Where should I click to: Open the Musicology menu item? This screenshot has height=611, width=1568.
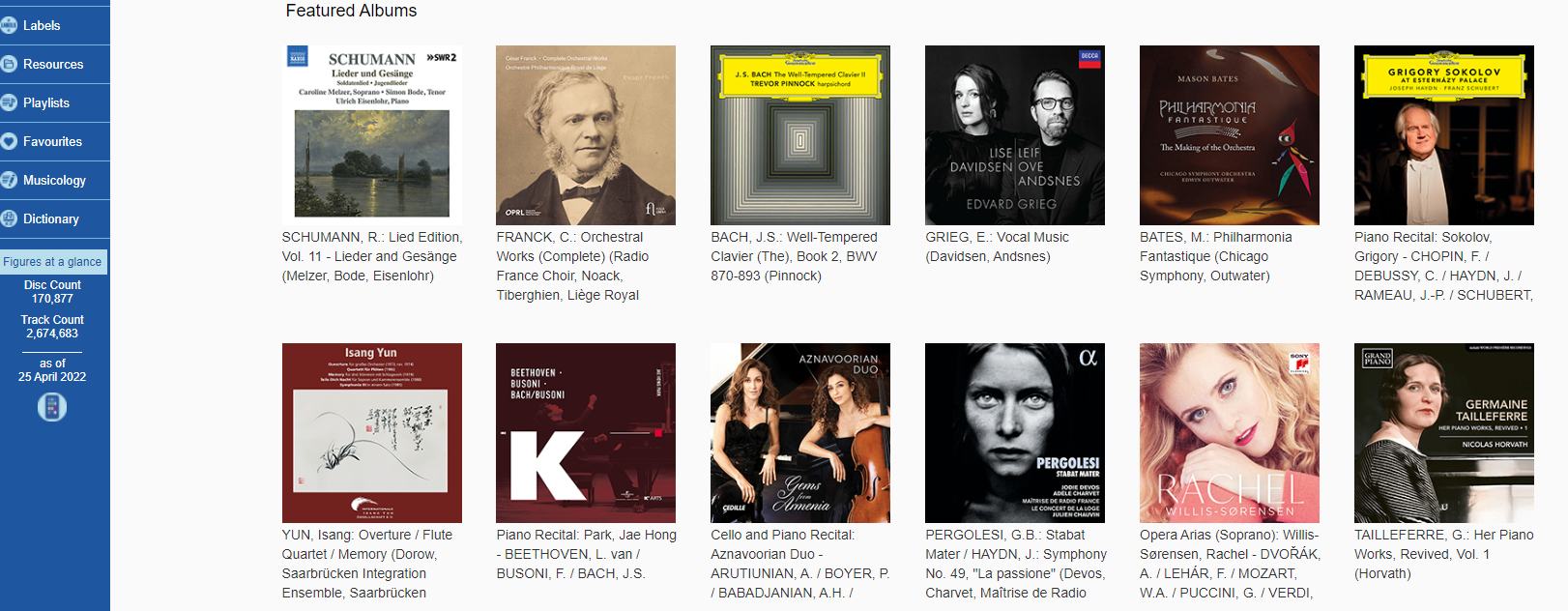(55, 180)
